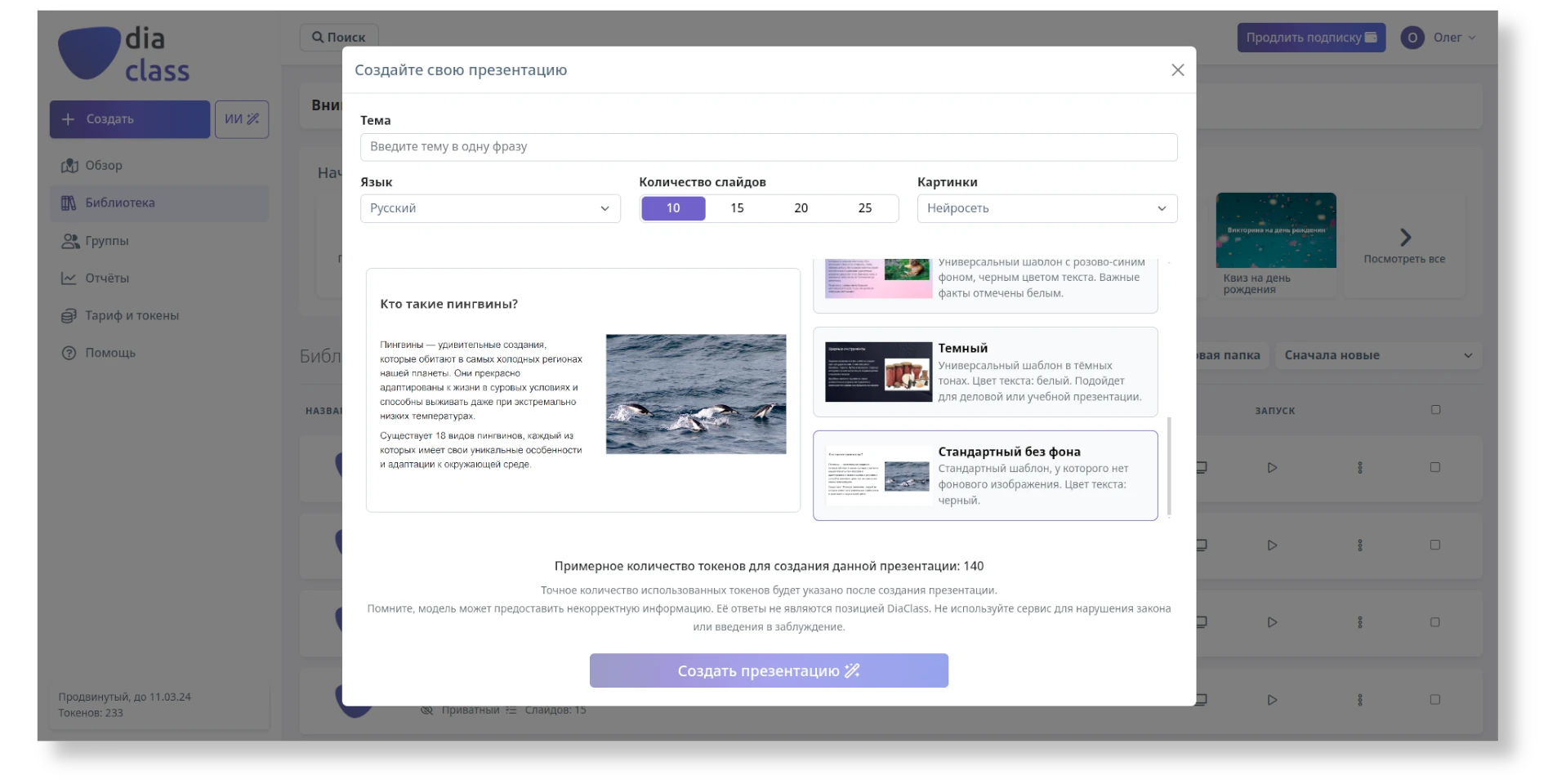Click the Посмотреть все arrow
The image size is (1566, 784).
1404,238
